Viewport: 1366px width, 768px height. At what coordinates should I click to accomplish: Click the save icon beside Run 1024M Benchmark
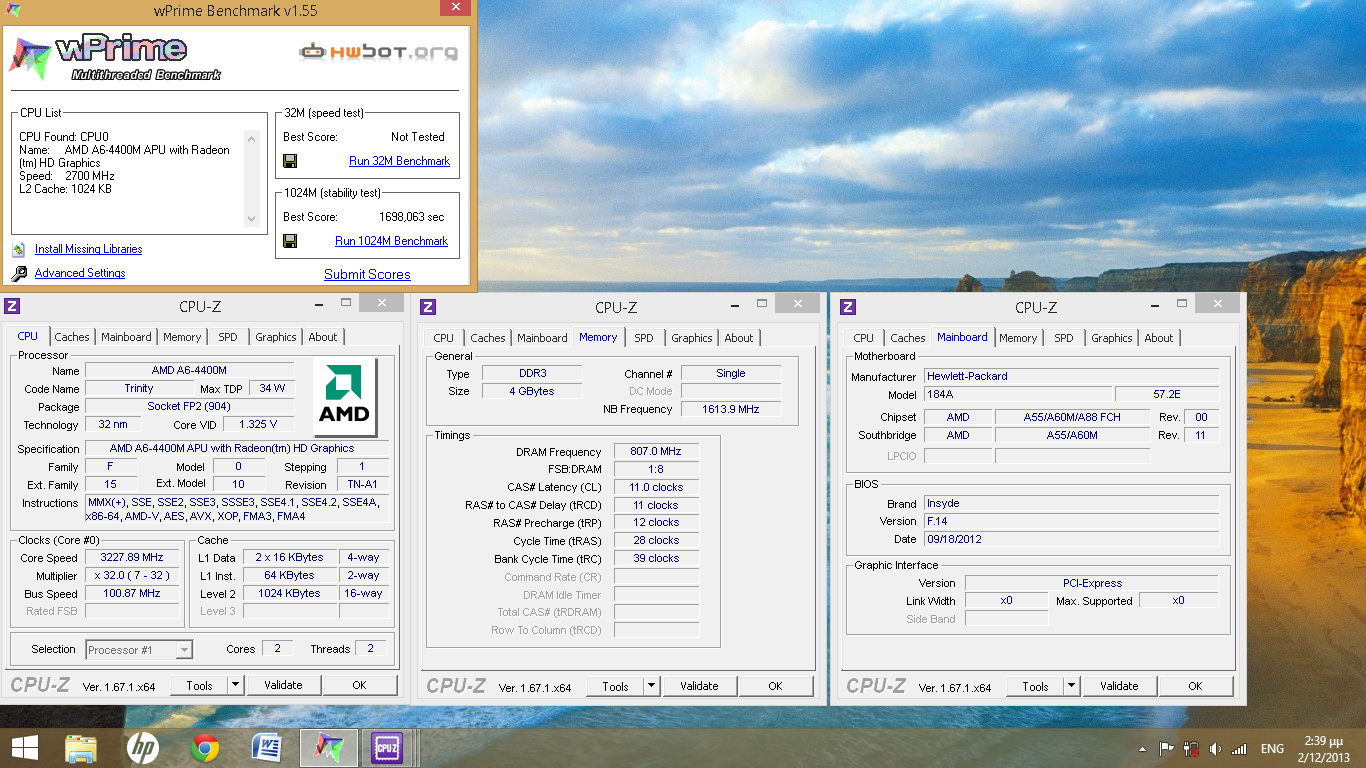point(290,241)
